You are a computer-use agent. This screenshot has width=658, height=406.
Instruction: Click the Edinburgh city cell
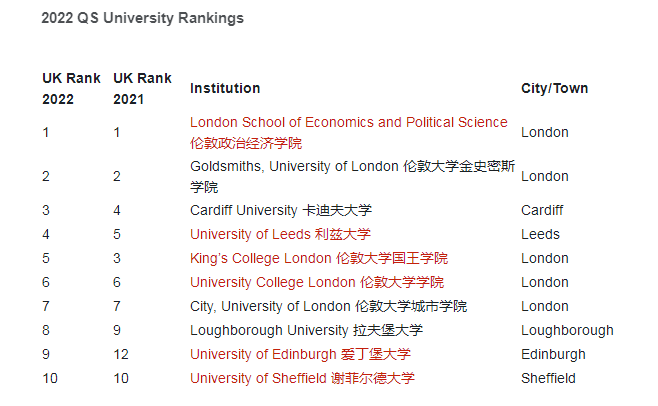coord(553,355)
